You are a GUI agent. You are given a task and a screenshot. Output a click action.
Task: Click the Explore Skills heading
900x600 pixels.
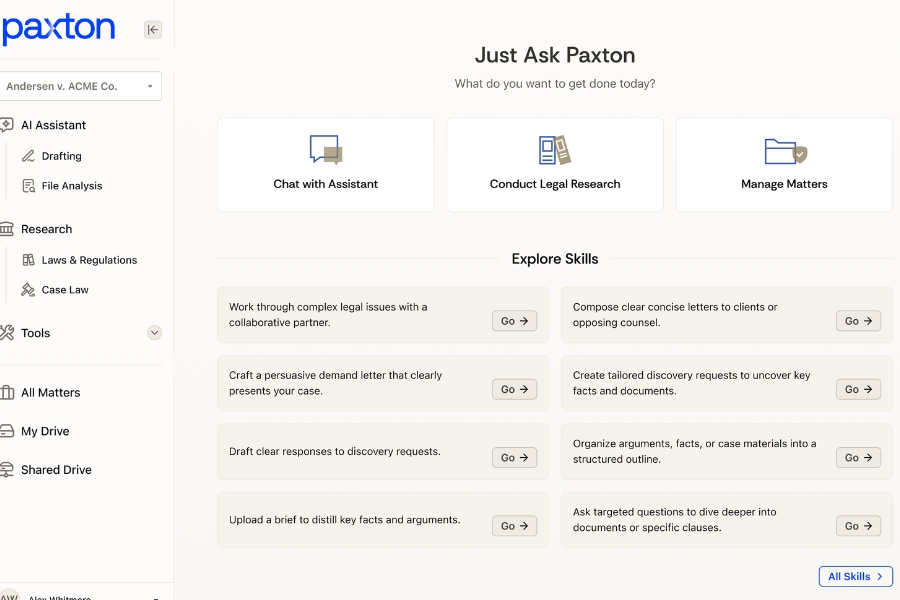click(x=554, y=259)
